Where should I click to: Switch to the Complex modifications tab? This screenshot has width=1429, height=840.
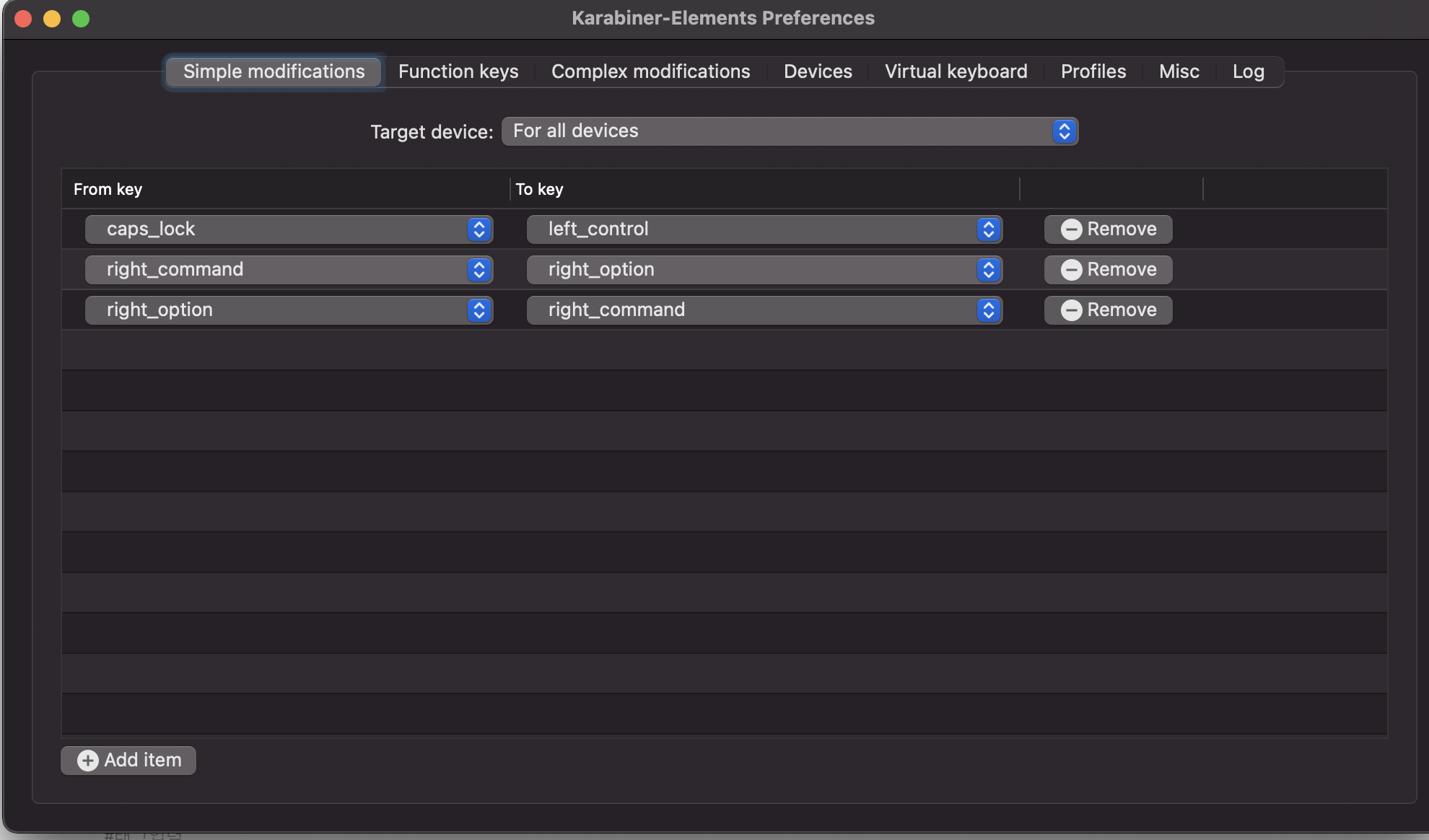tap(650, 71)
